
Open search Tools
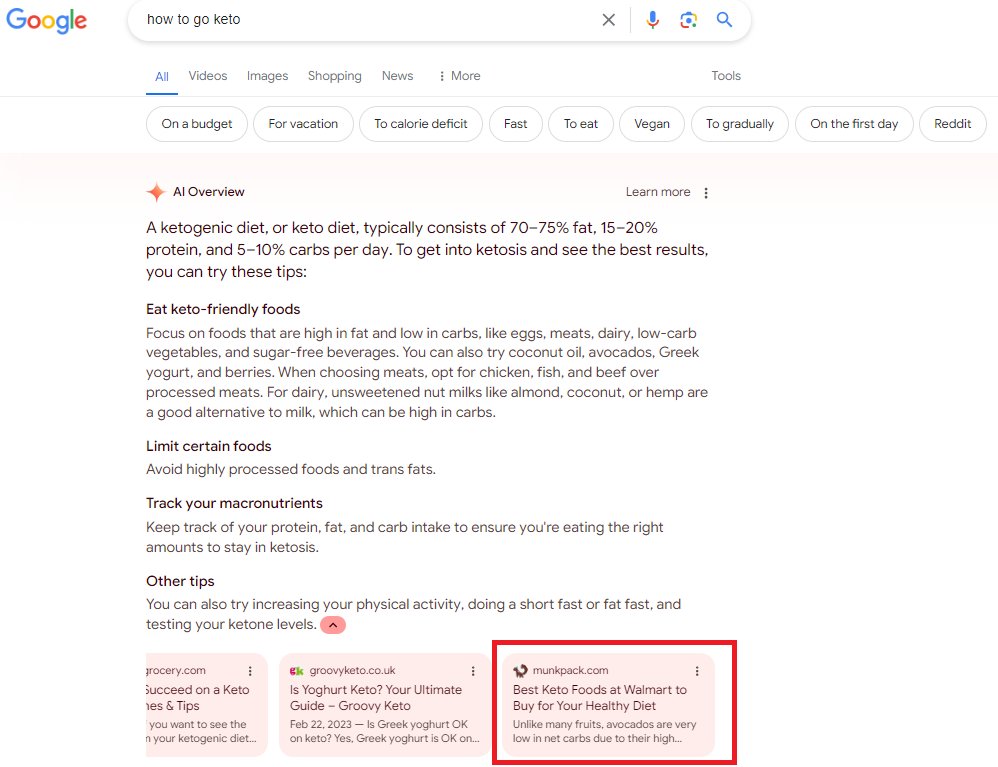pos(726,76)
